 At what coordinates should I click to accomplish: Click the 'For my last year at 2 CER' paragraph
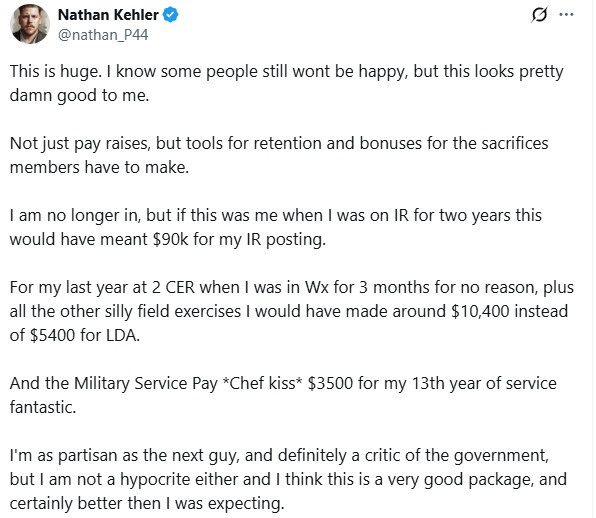[x=292, y=311]
